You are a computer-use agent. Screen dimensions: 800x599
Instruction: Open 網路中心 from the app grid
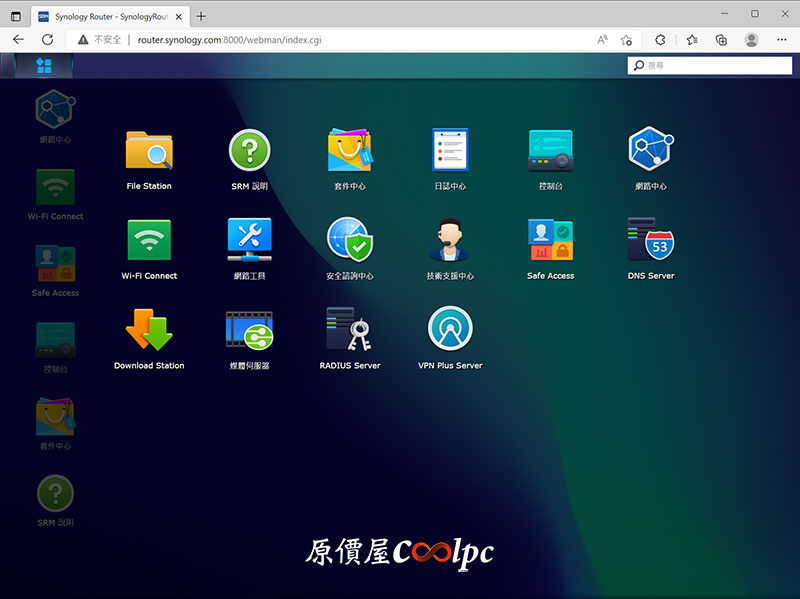tap(651, 160)
